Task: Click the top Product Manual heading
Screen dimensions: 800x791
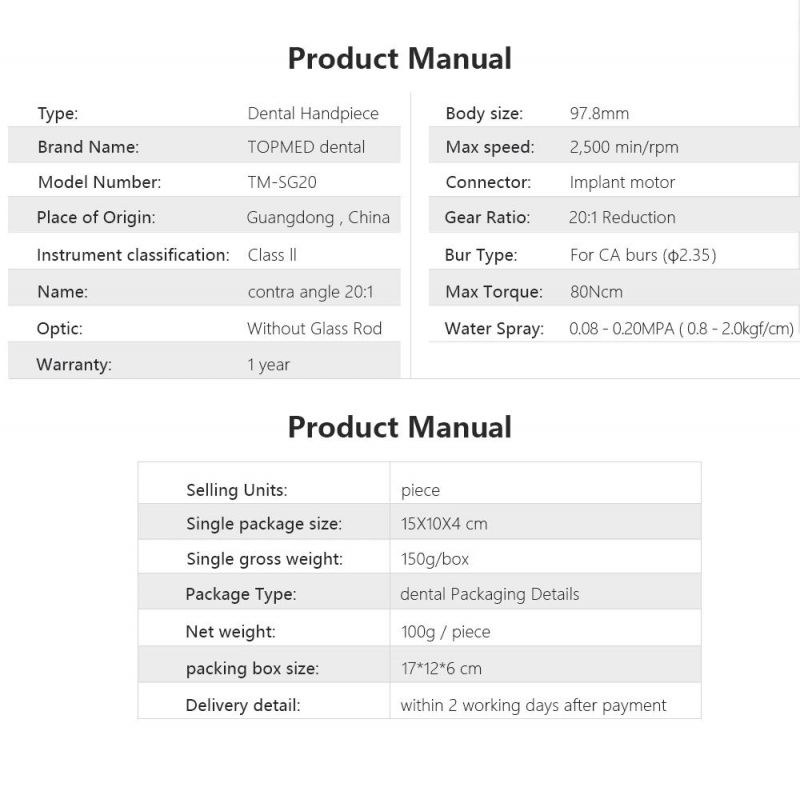Action: (x=399, y=58)
